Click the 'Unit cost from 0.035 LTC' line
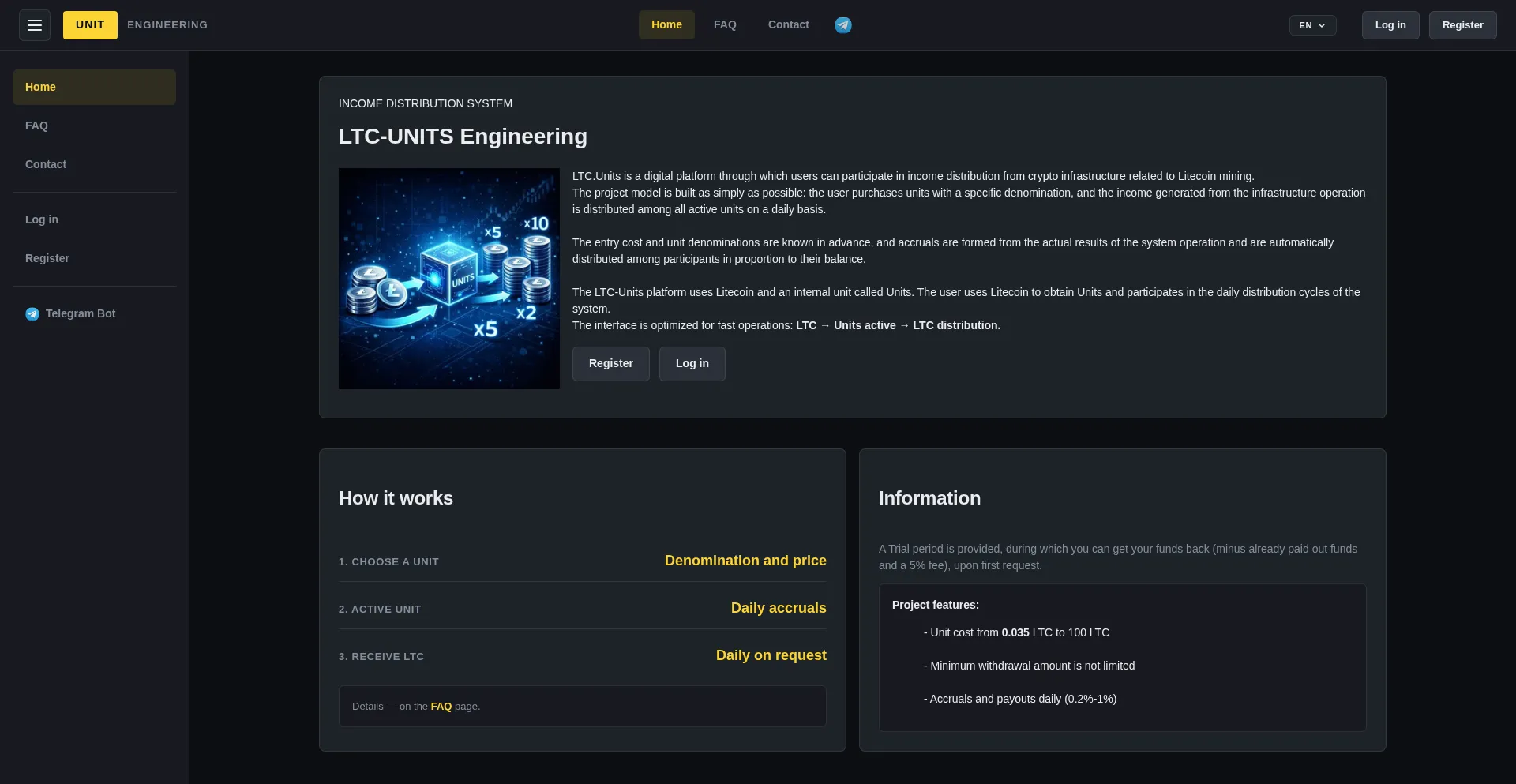 (1016, 632)
